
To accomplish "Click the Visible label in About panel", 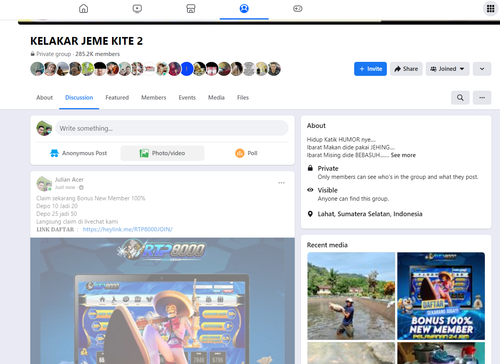I will [x=328, y=190].
